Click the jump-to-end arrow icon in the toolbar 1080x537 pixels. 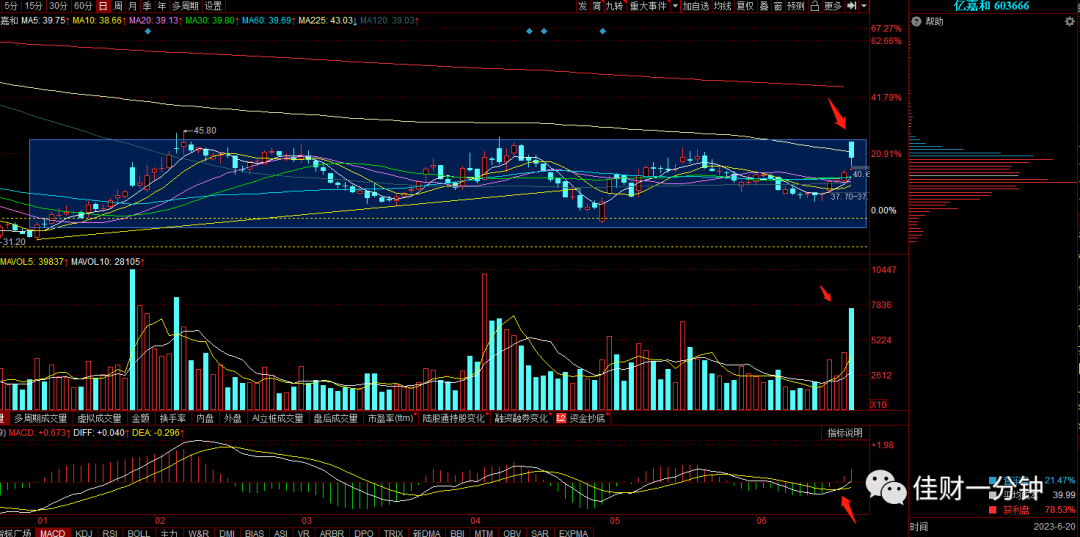(852, 6)
